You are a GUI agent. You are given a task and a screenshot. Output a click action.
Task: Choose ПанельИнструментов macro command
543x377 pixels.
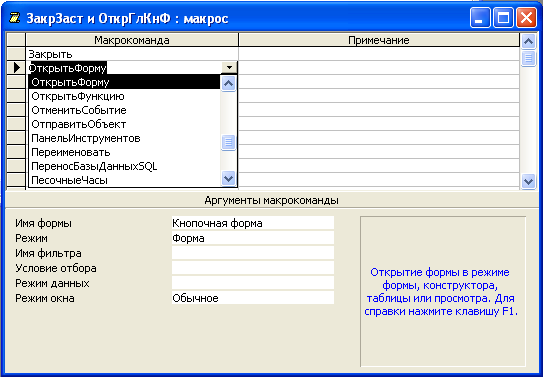124,138
